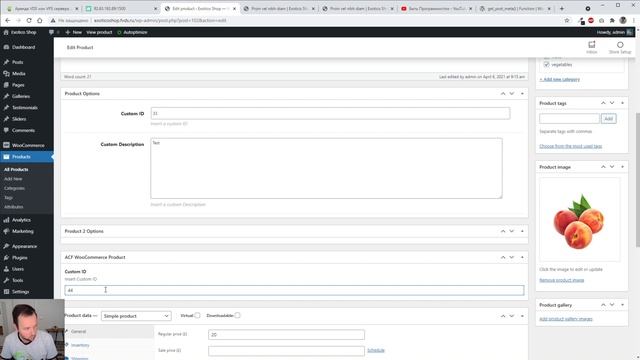Click the browser reload icon
This screenshot has height=360, width=640.
(x=29, y=20)
